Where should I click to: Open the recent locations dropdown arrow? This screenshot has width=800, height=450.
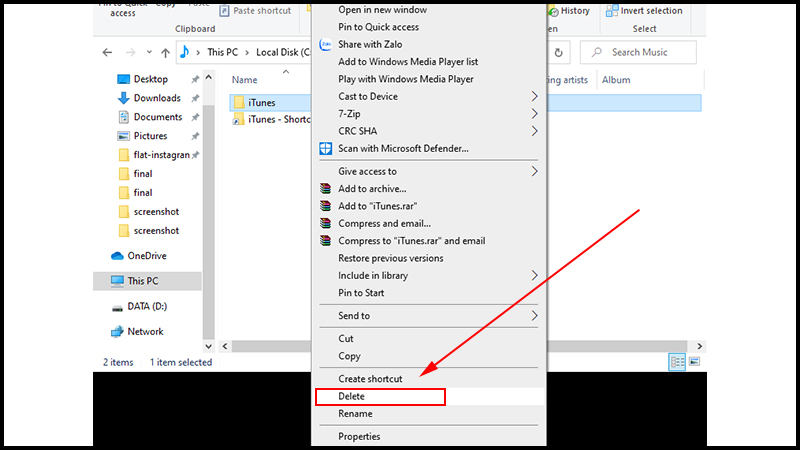[x=149, y=52]
